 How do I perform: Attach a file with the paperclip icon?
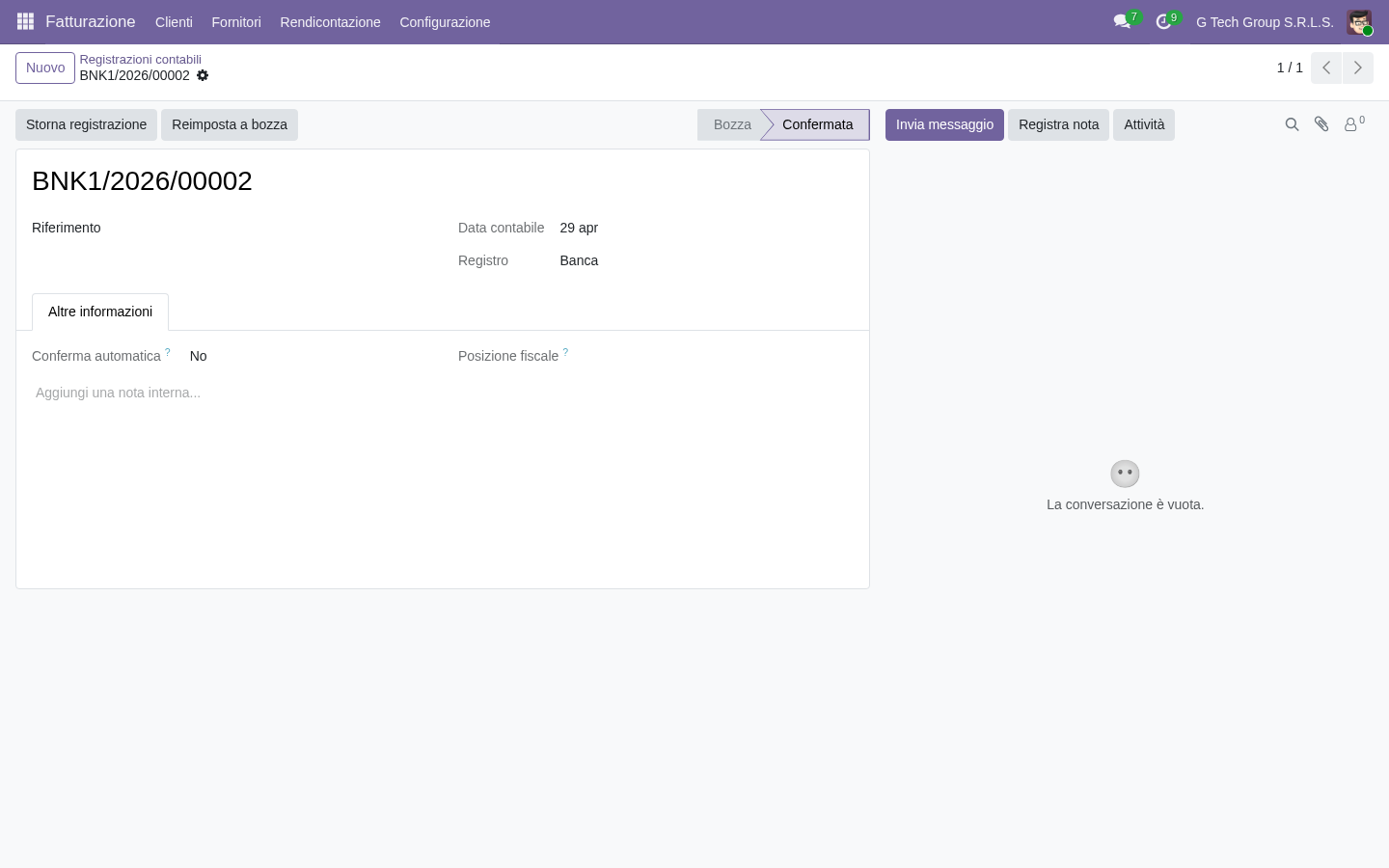point(1321,124)
